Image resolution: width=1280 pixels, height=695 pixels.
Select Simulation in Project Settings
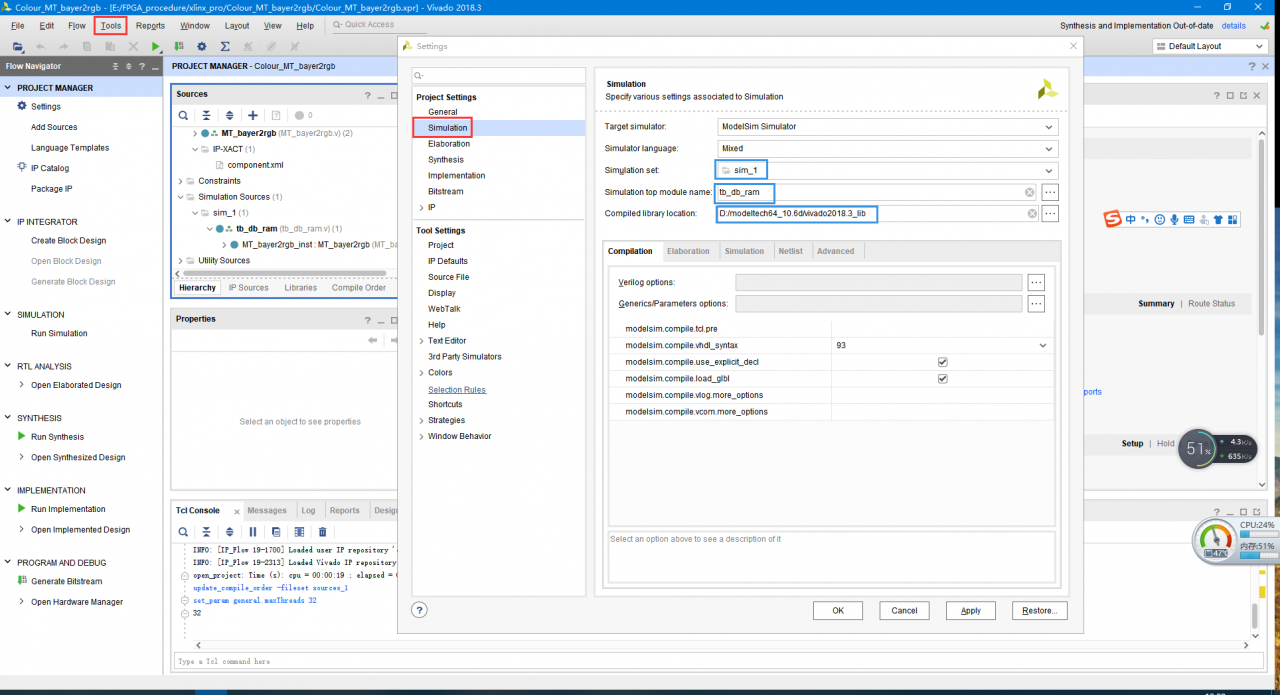pos(447,128)
